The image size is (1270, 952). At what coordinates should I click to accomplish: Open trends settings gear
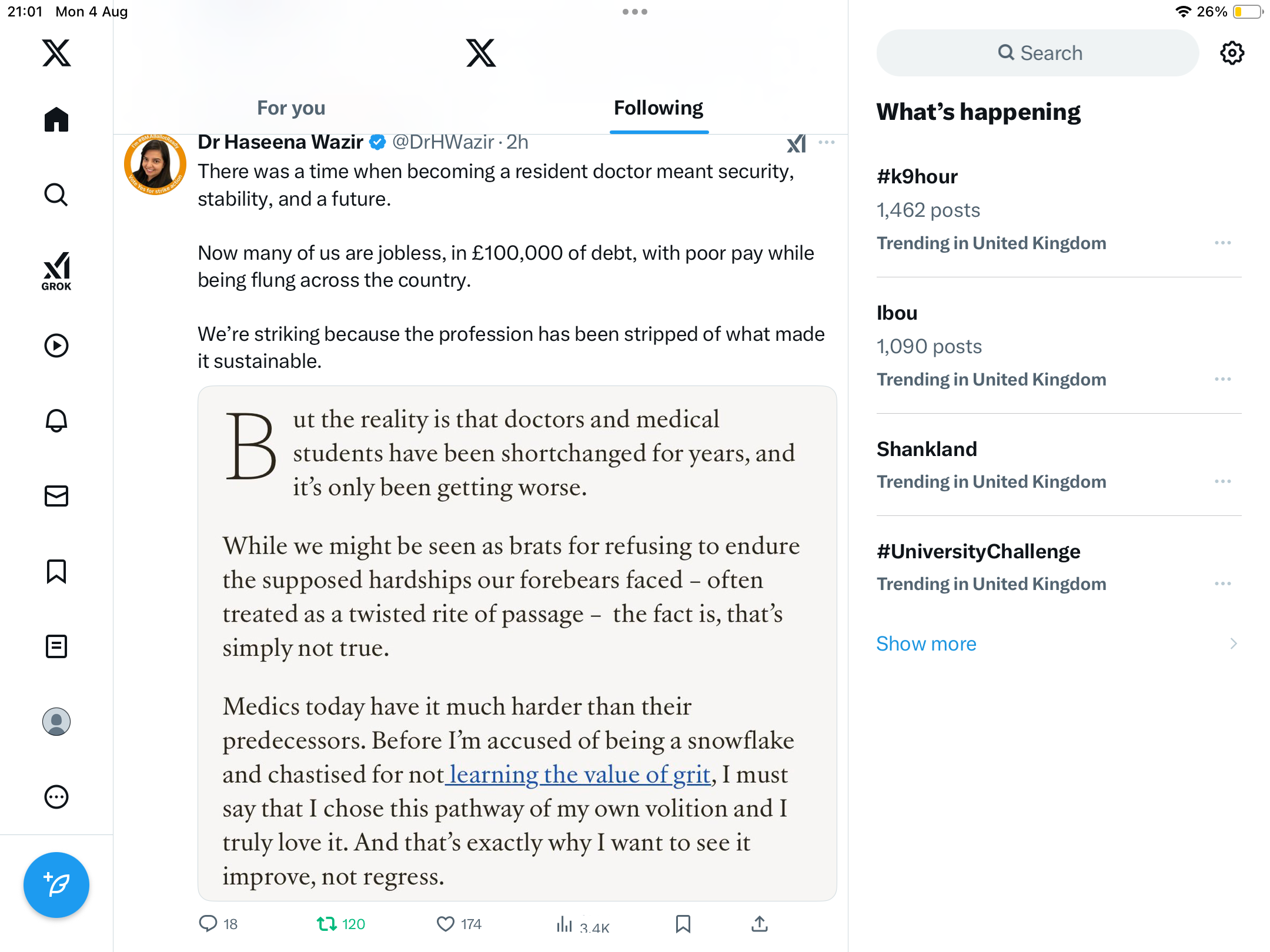point(1232,53)
